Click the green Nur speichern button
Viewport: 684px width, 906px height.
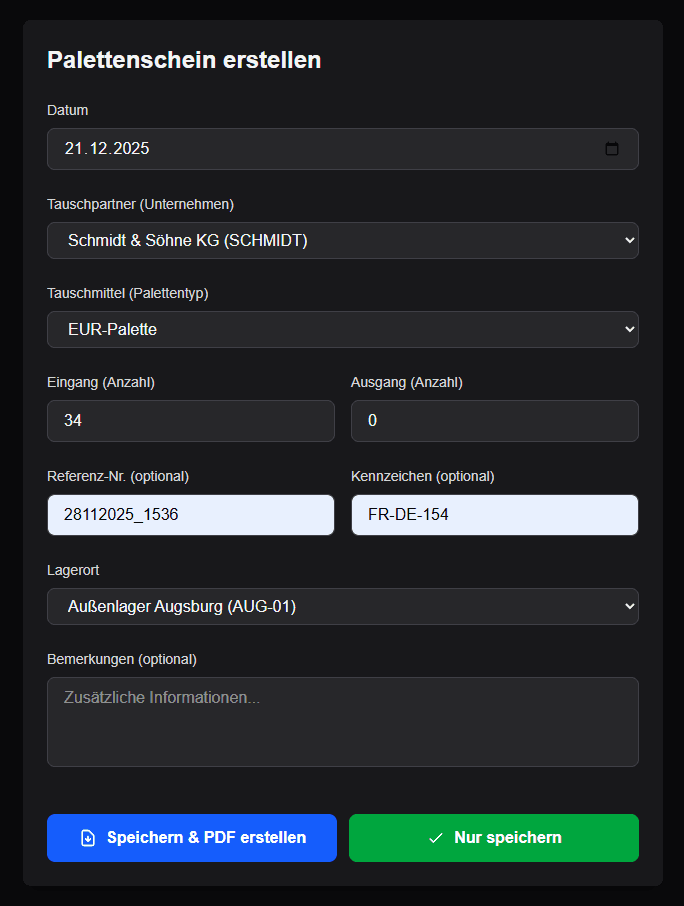pos(493,838)
